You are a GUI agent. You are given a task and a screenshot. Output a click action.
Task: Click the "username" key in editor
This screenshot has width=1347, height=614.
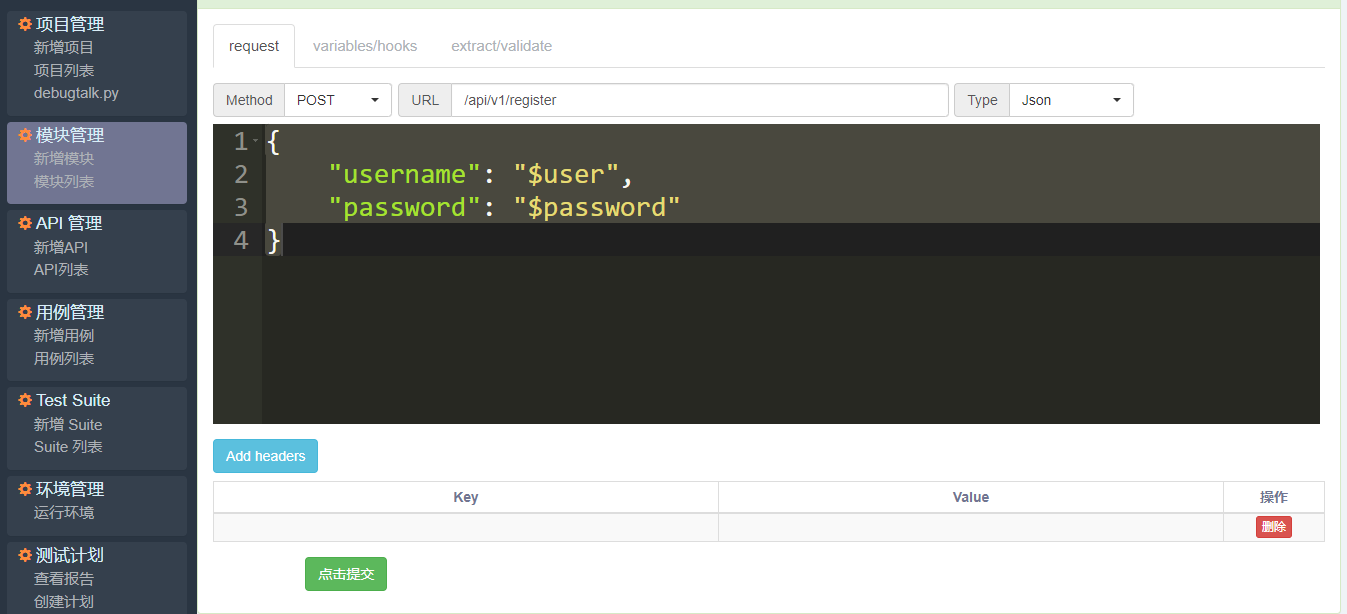[405, 175]
